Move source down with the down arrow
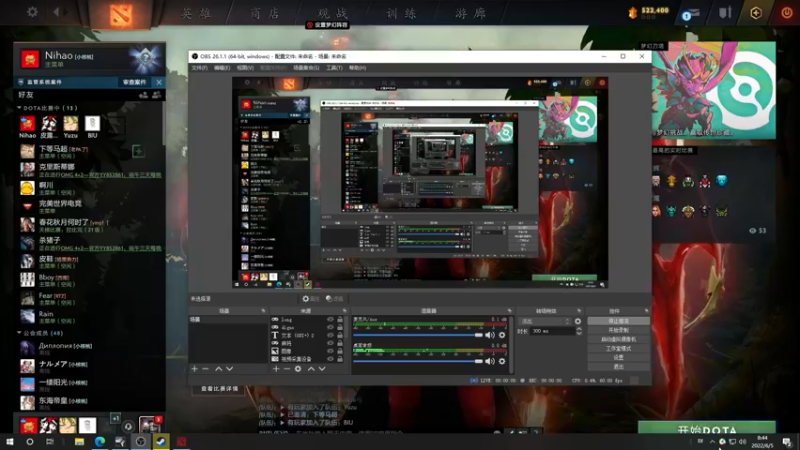 [322, 369]
